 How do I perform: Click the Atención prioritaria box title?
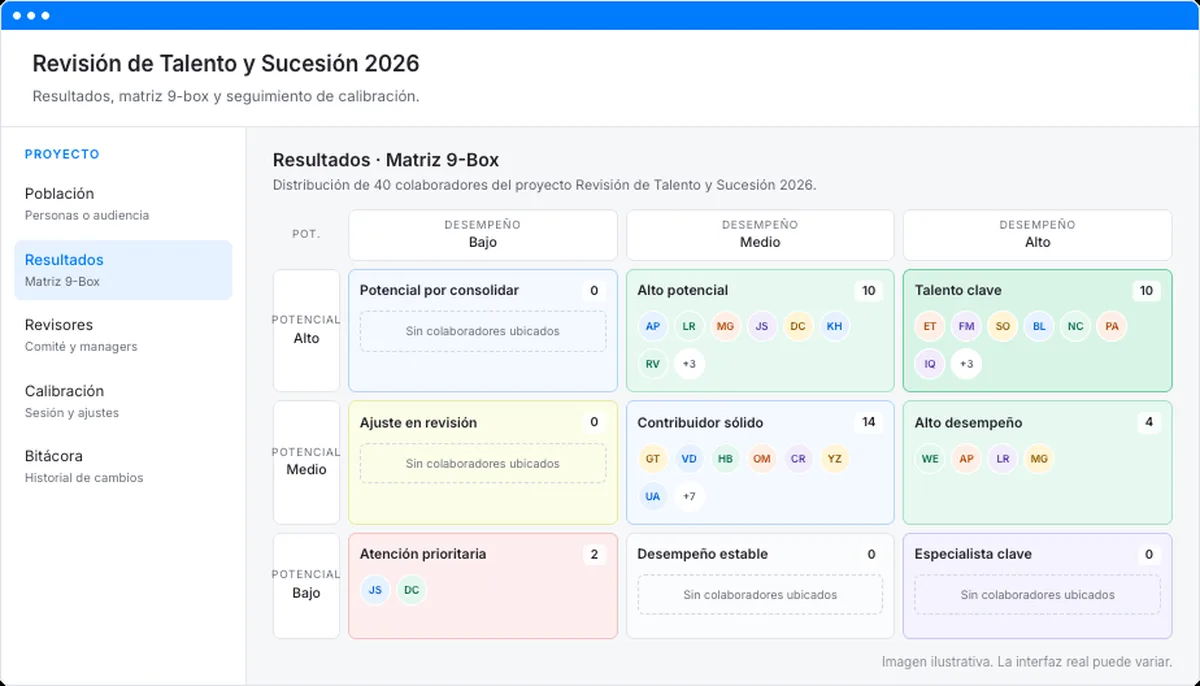tap(423, 554)
